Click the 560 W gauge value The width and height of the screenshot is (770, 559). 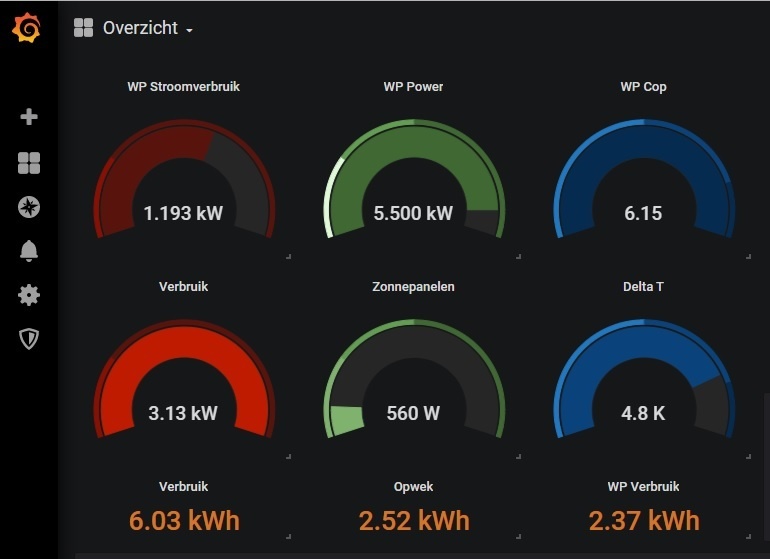pos(413,413)
